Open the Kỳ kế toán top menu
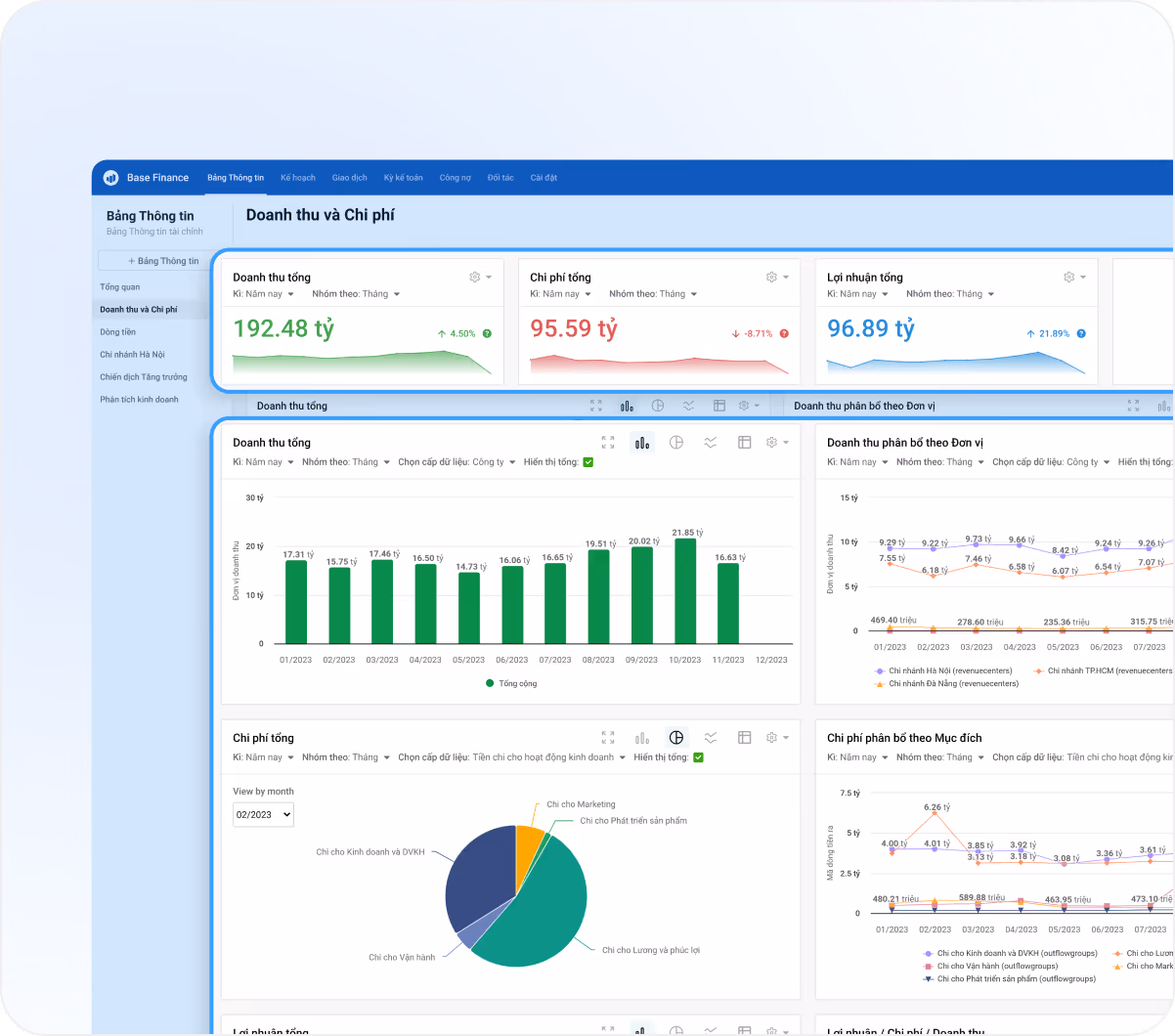The image size is (1175, 1036). coord(404,178)
